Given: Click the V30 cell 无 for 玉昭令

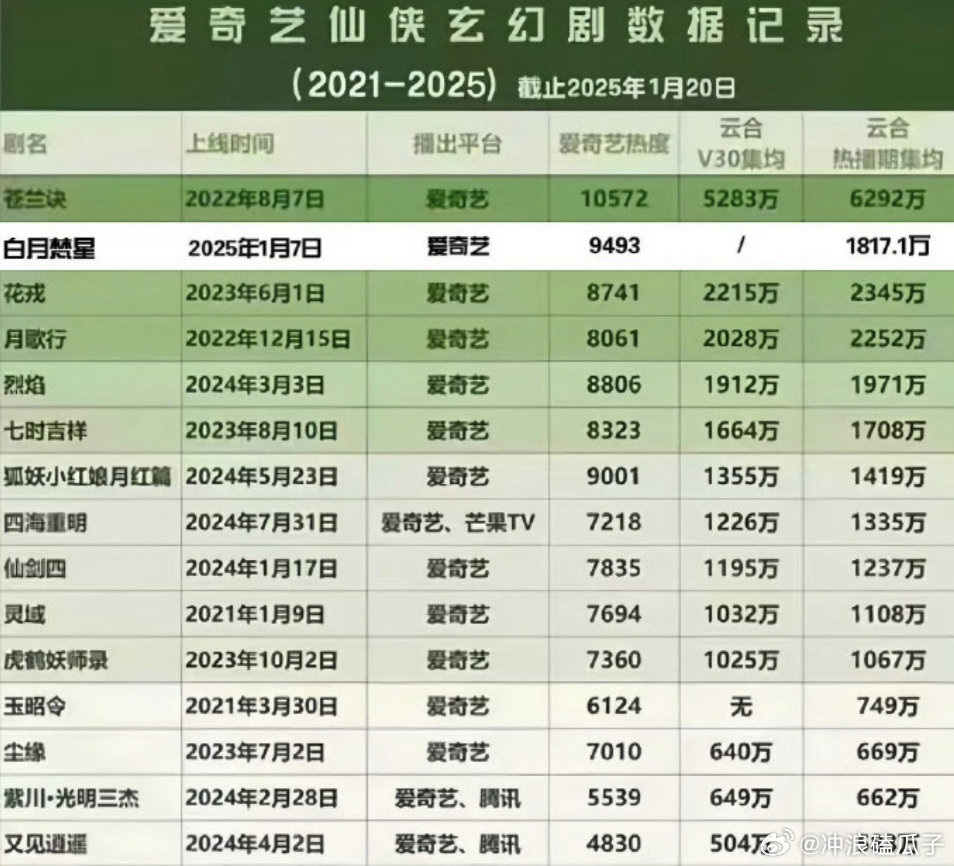Looking at the screenshot, I should pyautogui.click(x=740, y=707).
